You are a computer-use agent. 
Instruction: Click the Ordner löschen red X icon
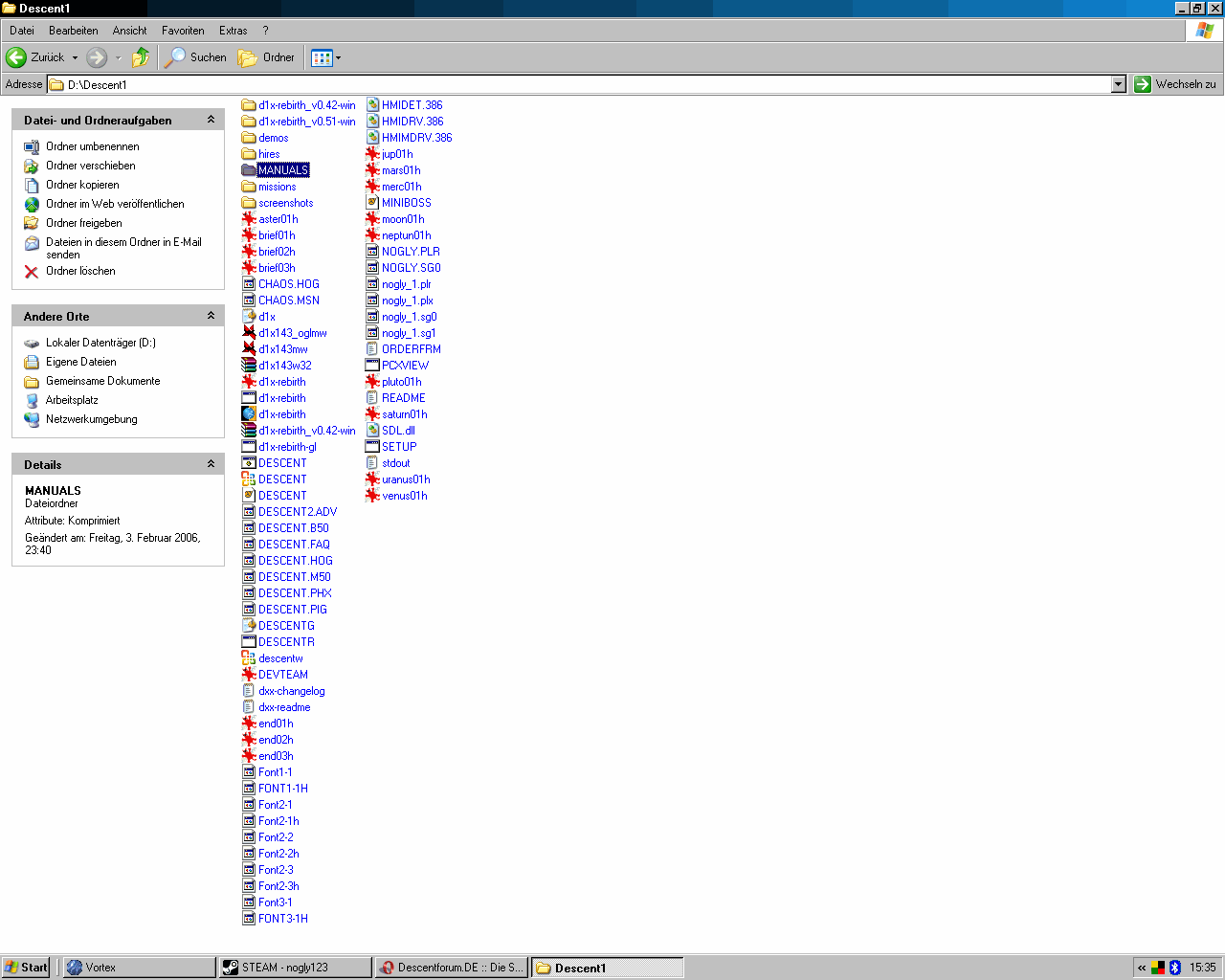pos(32,272)
